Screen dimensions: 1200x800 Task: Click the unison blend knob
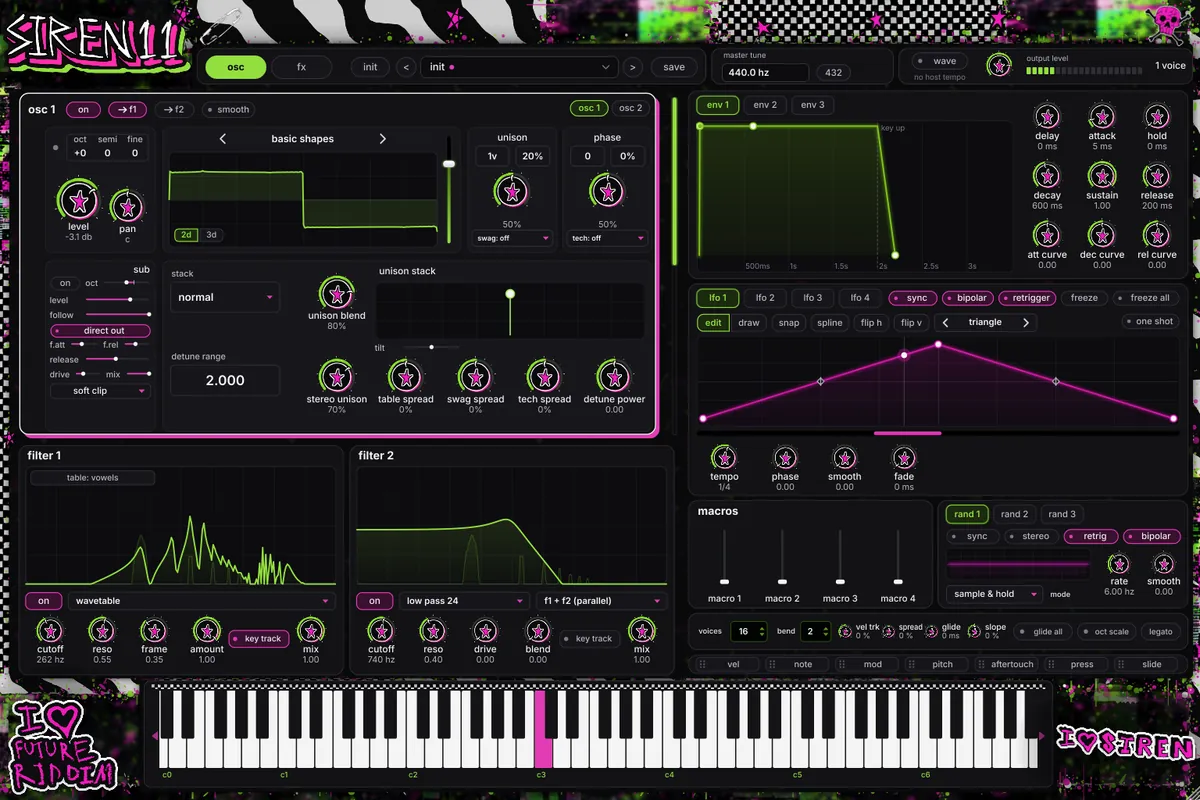pyautogui.click(x=337, y=295)
